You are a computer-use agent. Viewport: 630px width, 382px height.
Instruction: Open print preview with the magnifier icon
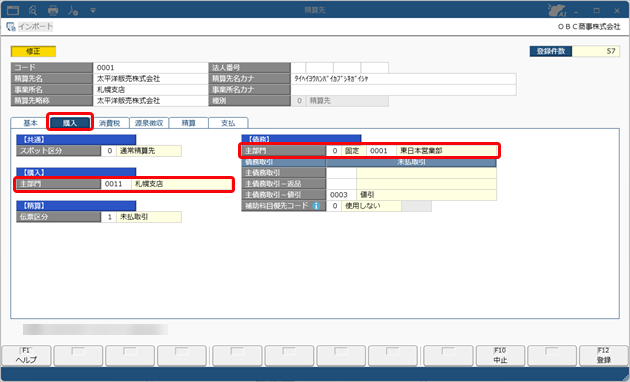(33, 10)
